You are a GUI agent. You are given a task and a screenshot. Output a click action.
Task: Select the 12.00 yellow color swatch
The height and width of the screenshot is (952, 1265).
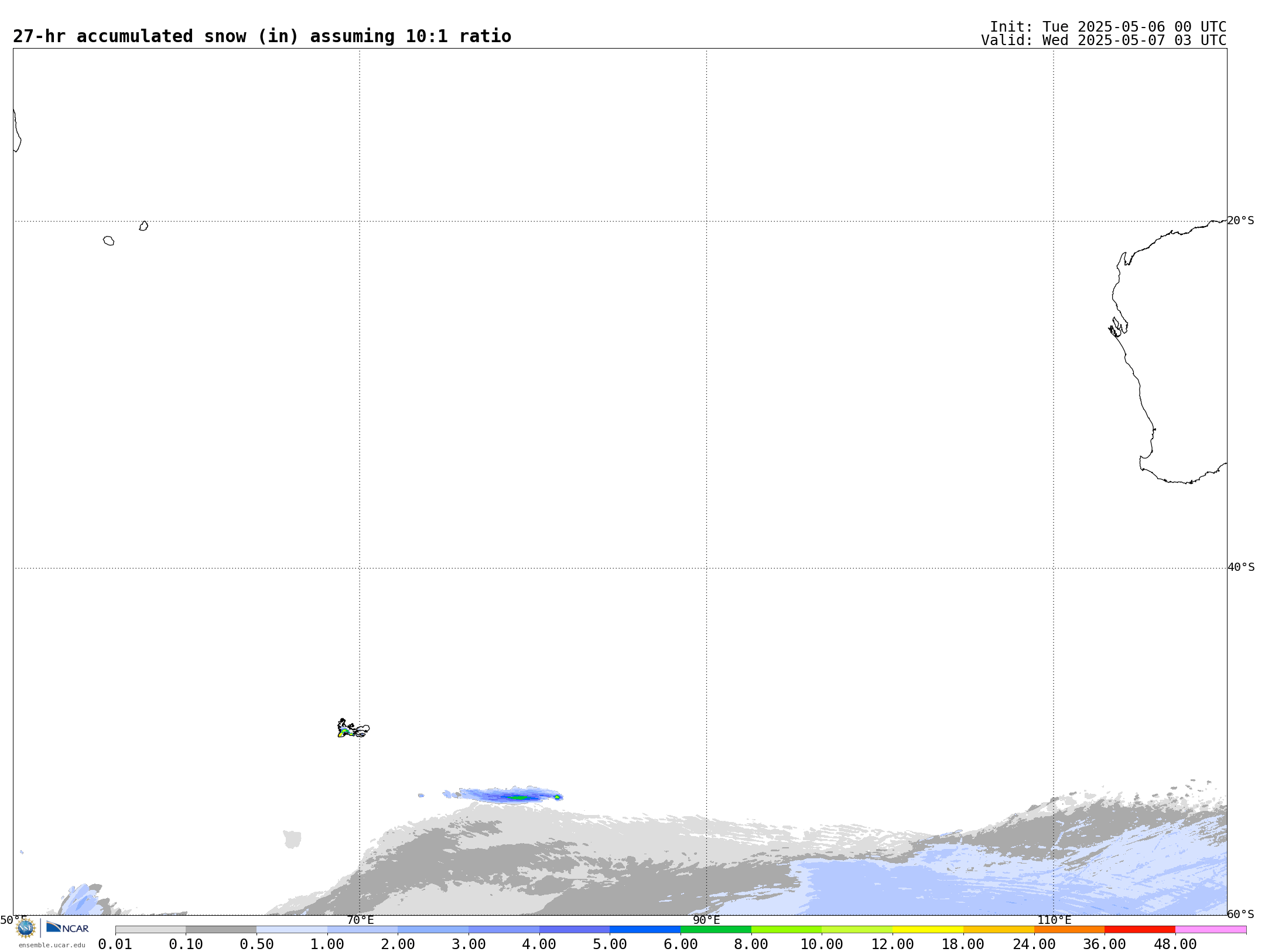[x=928, y=930]
